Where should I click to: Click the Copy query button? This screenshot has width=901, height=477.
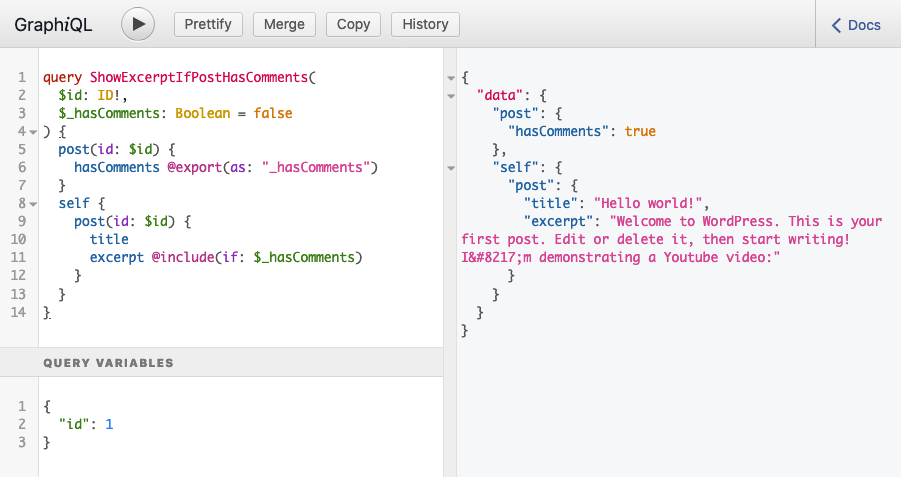click(353, 24)
